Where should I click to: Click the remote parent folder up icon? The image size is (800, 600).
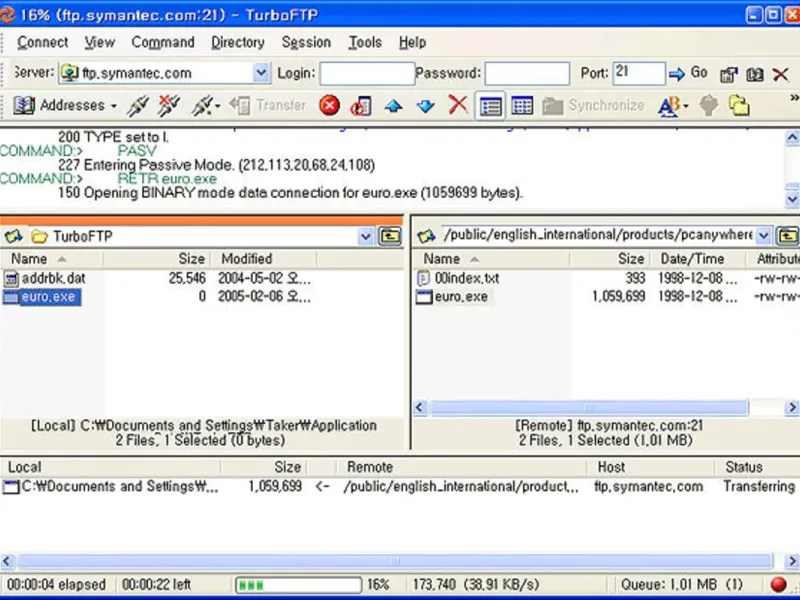point(787,236)
